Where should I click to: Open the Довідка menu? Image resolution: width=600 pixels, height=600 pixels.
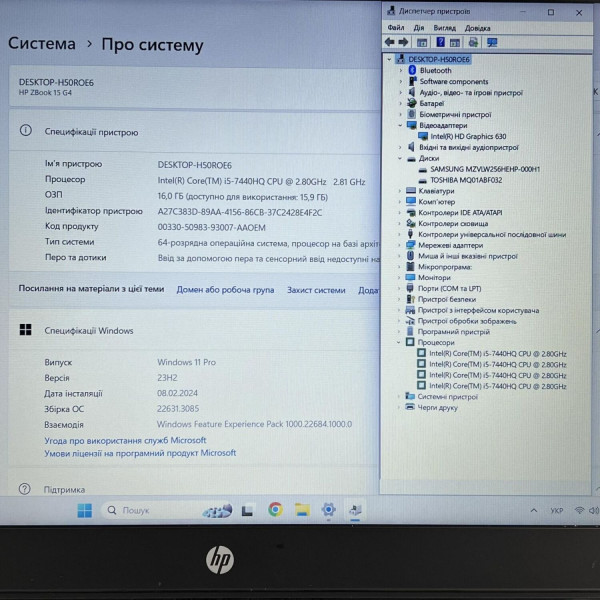click(477, 28)
